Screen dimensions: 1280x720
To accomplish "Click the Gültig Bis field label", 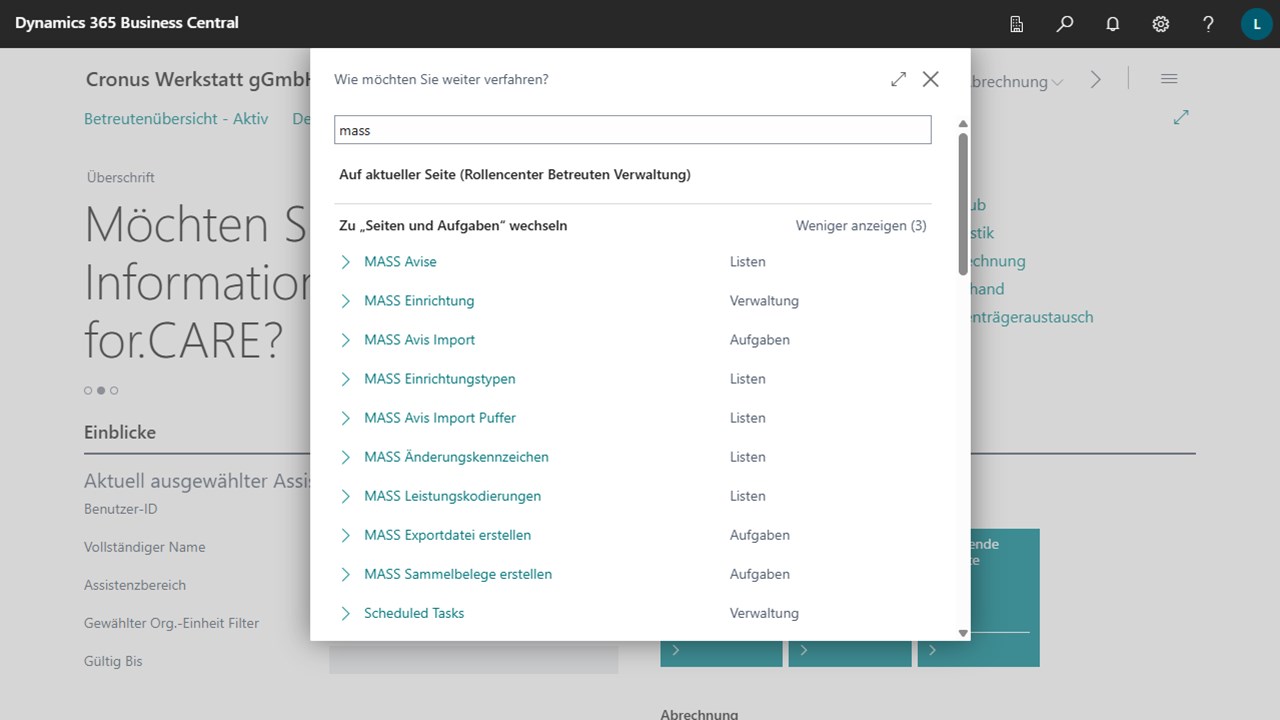I will pos(113,661).
